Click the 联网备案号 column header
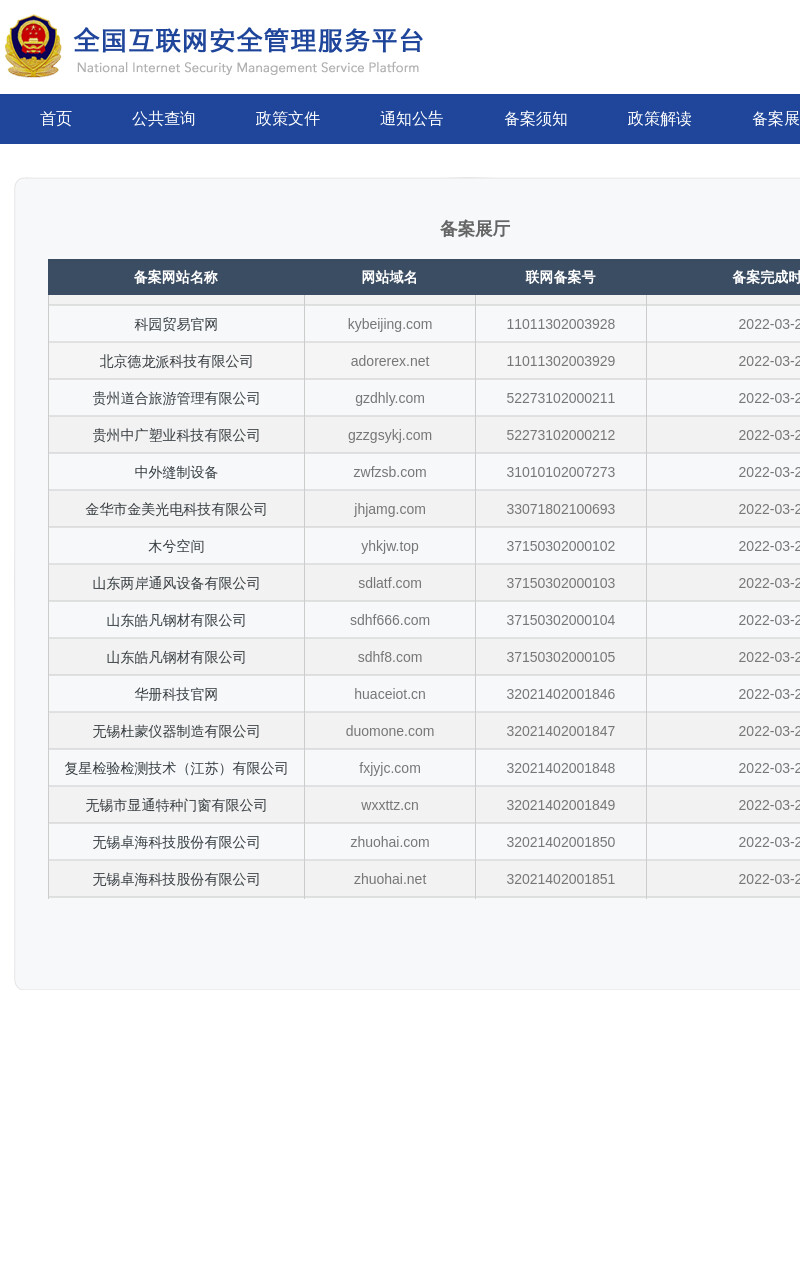The height and width of the screenshot is (1280, 800). [561, 277]
